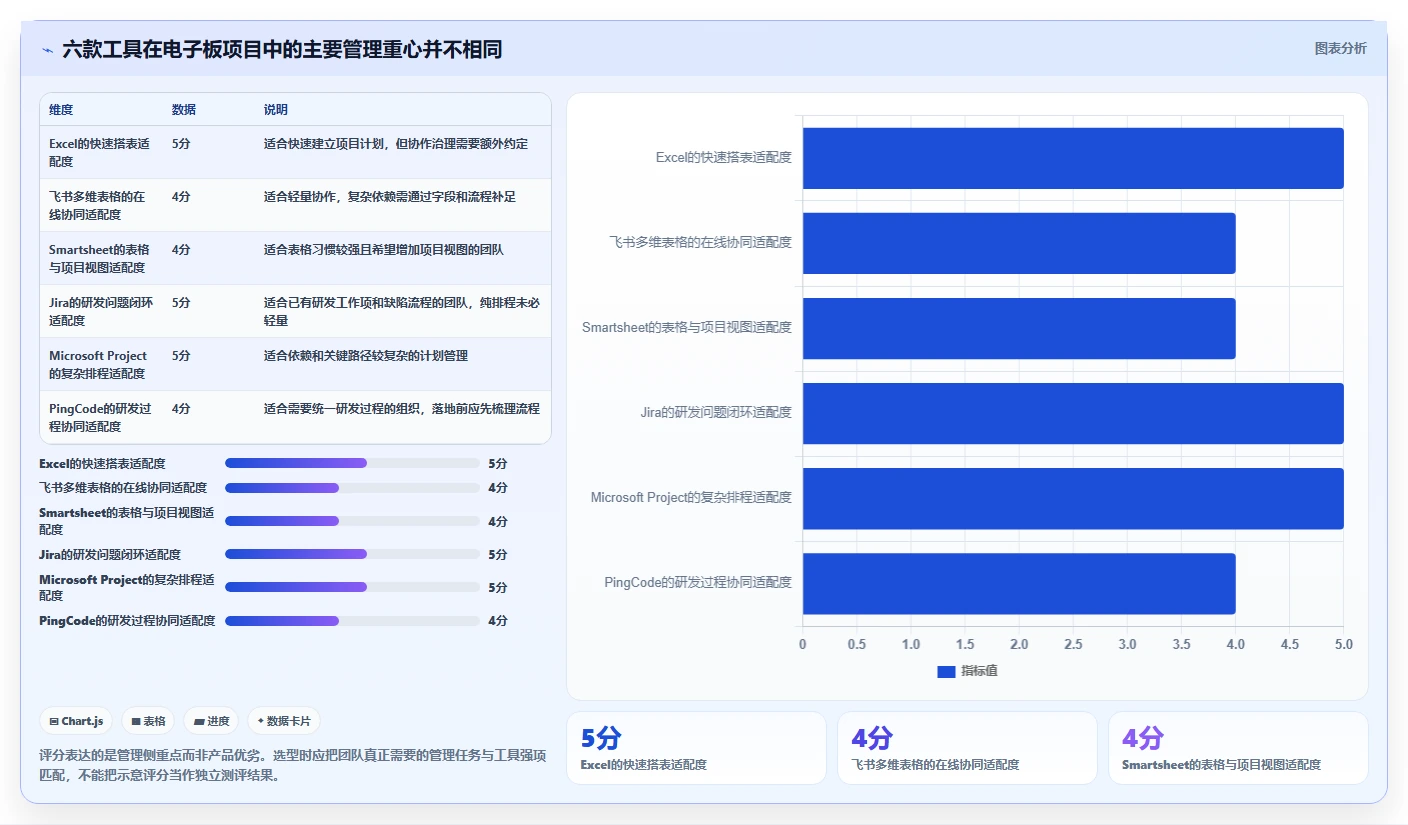Click the Smartsheet chart bar

click(1019, 328)
